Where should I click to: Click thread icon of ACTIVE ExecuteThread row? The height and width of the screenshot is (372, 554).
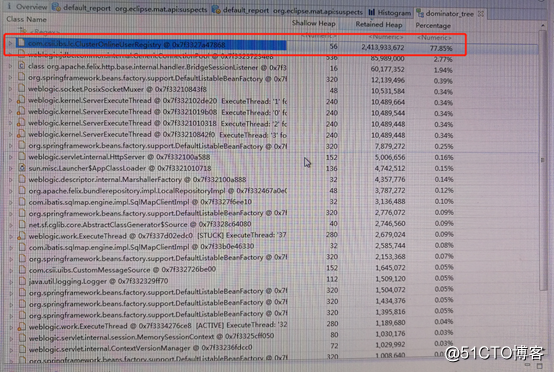tap(22, 326)
